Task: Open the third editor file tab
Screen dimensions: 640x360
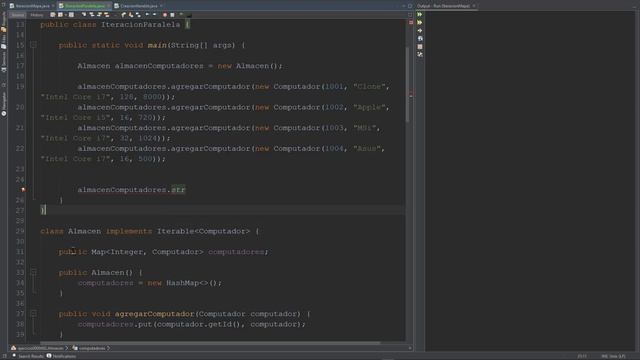Action: 138,6
